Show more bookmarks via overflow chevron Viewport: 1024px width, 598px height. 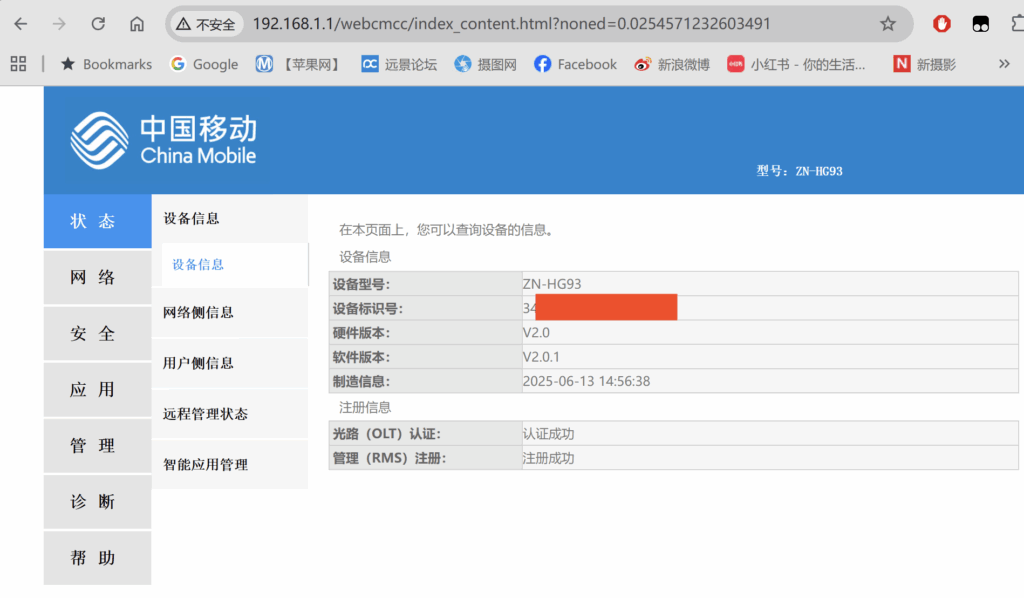[1004, 64]
